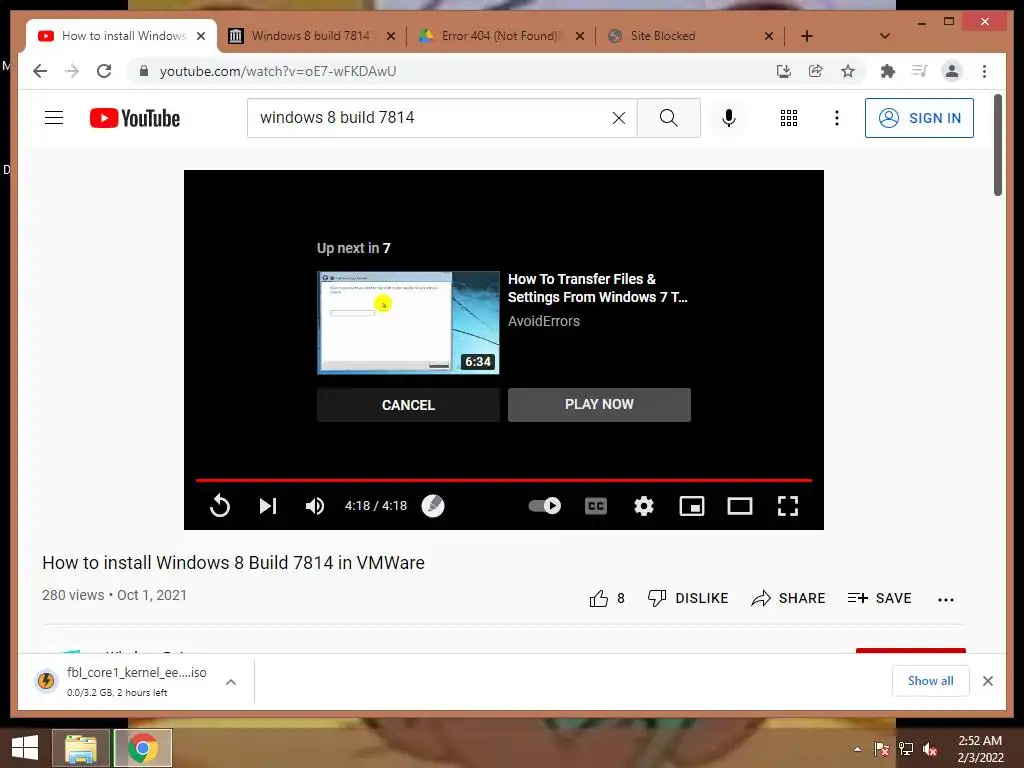Submit search with magnifier button

point(669,118)
